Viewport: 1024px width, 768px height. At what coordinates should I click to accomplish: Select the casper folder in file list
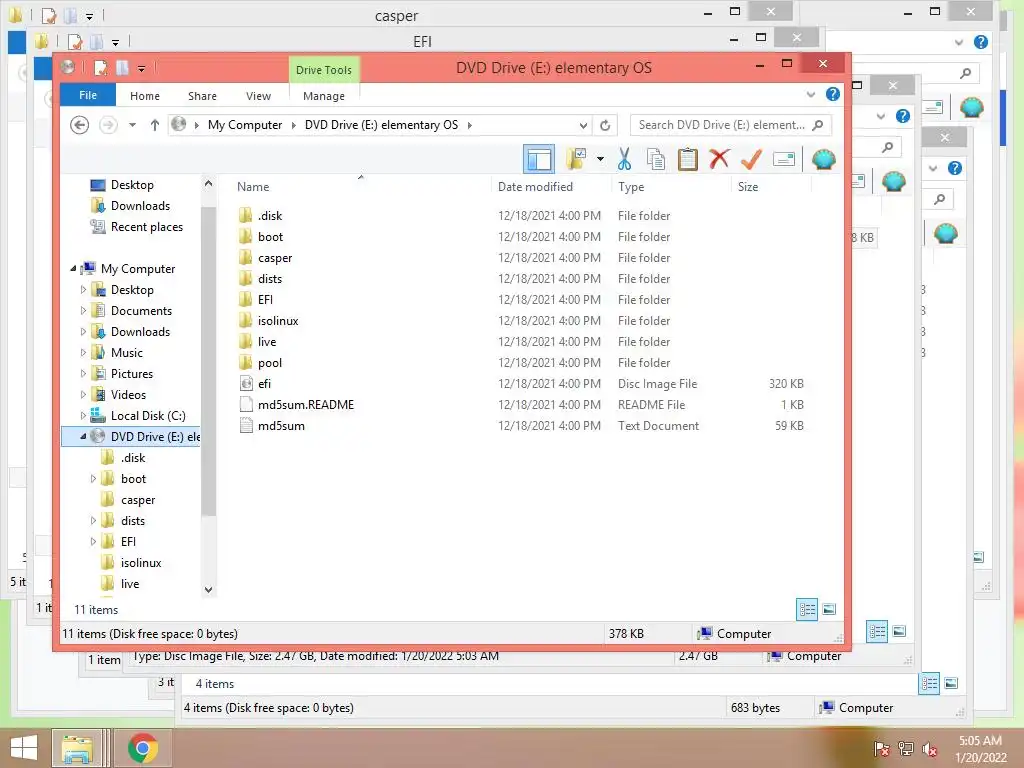pos(275,258)
